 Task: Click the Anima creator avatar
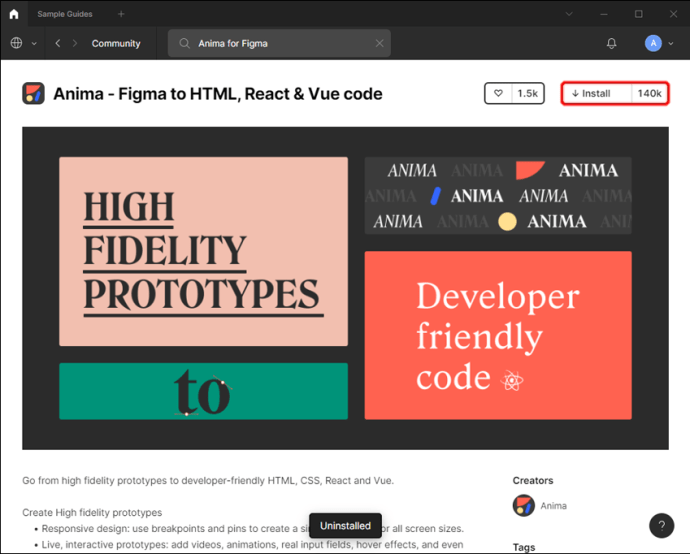click(524, 506)
